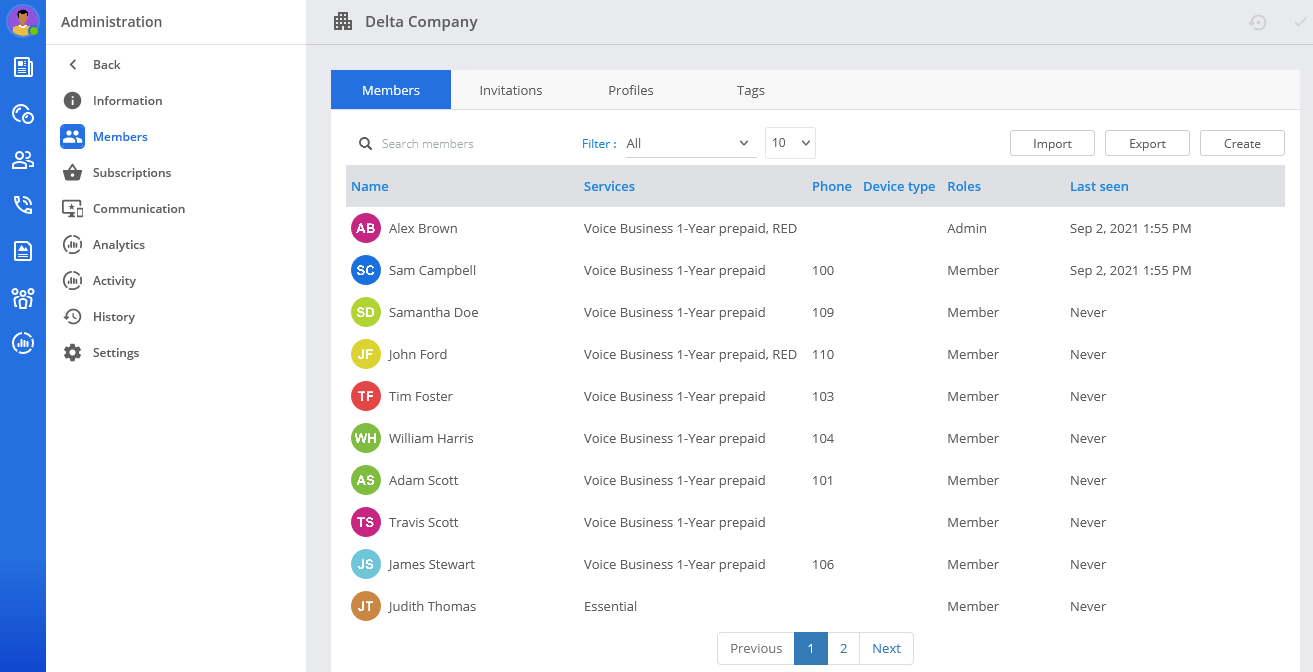
Task: Click Alex Brown's AB avatar
Action: 366,229
